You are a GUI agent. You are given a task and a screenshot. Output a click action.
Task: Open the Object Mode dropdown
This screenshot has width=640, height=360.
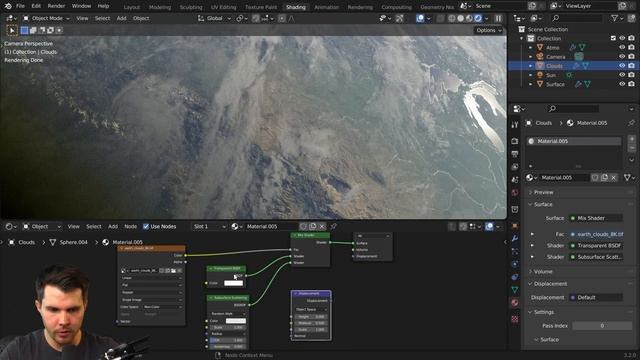tap(46, 18)
